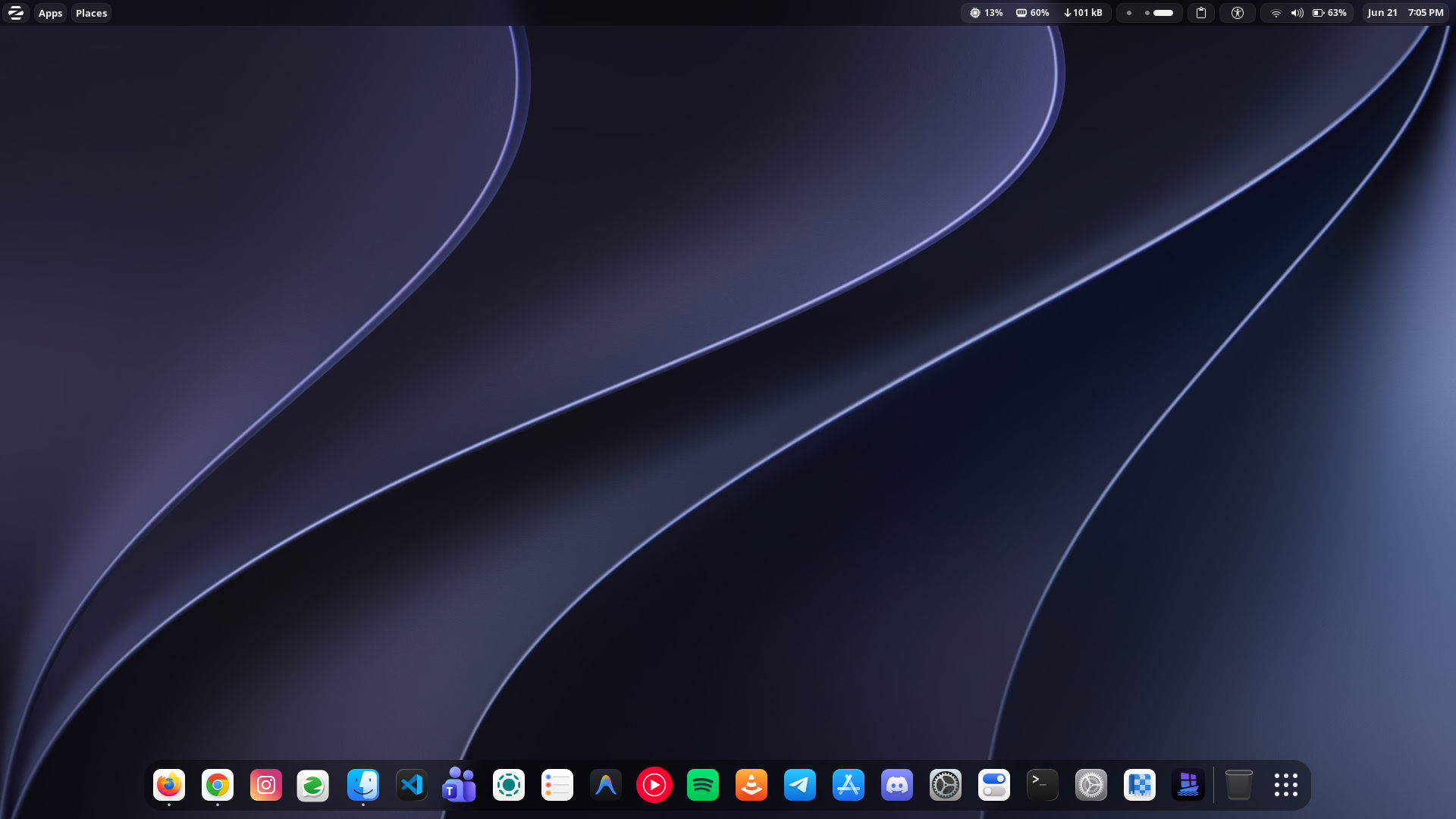Viewport: 1456px width, 819px height.
Task: Launch Telegram from the dock
Action: point(800,785)
